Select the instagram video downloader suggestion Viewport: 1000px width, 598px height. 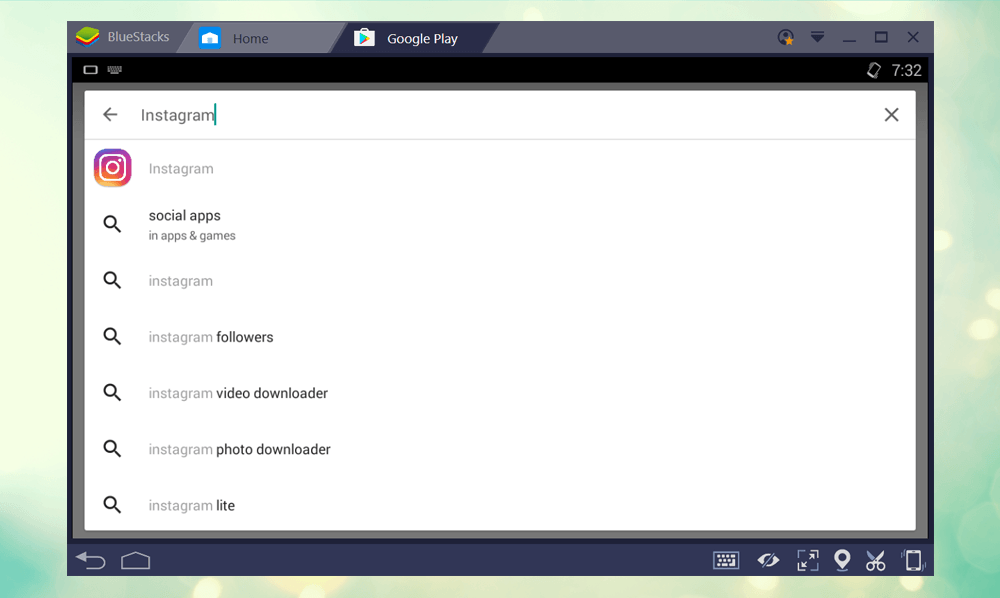pos(238,393)
